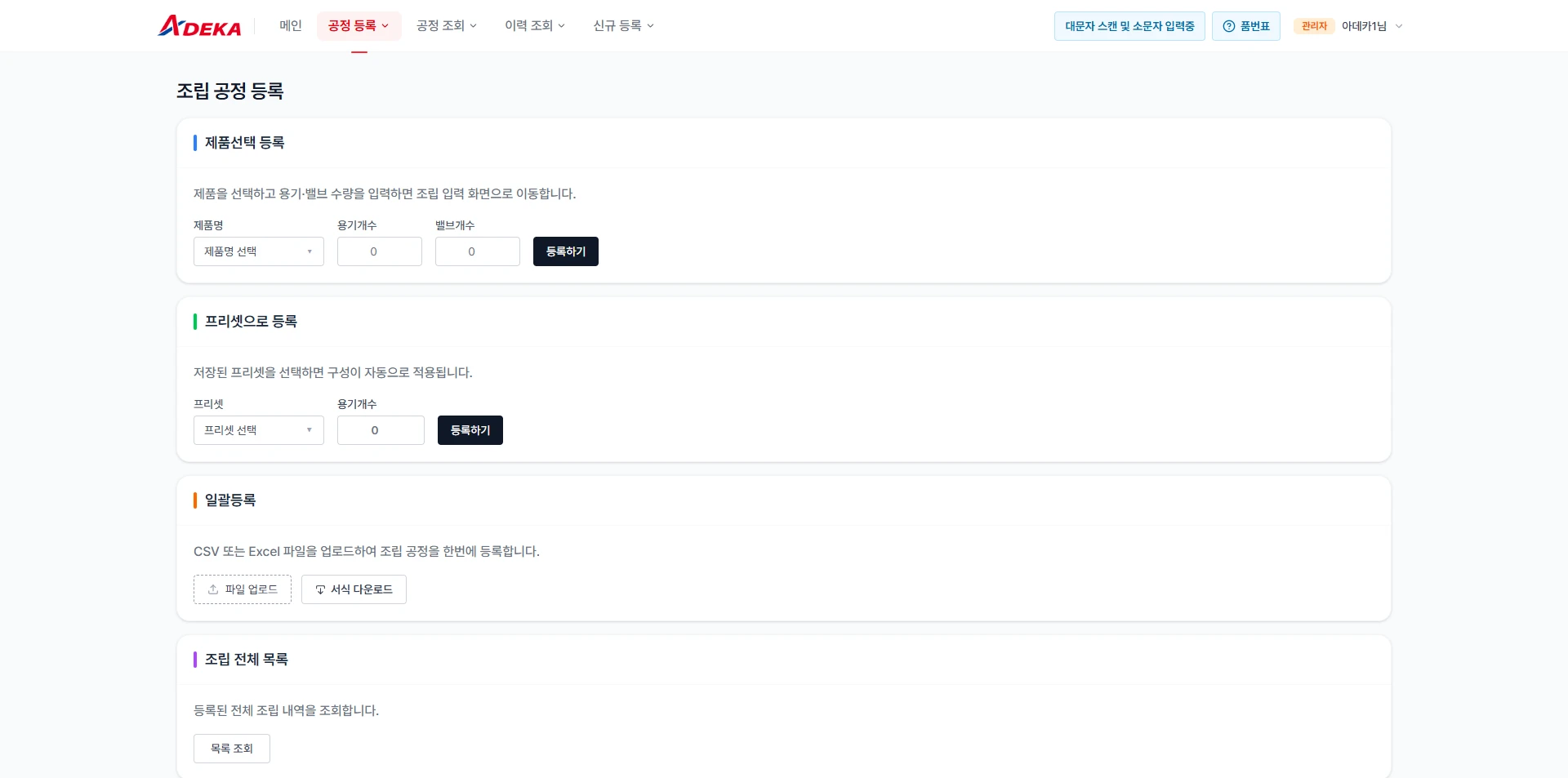Click 등록하기 in 프리셋으로 등록 section

[x=470, y=430]
